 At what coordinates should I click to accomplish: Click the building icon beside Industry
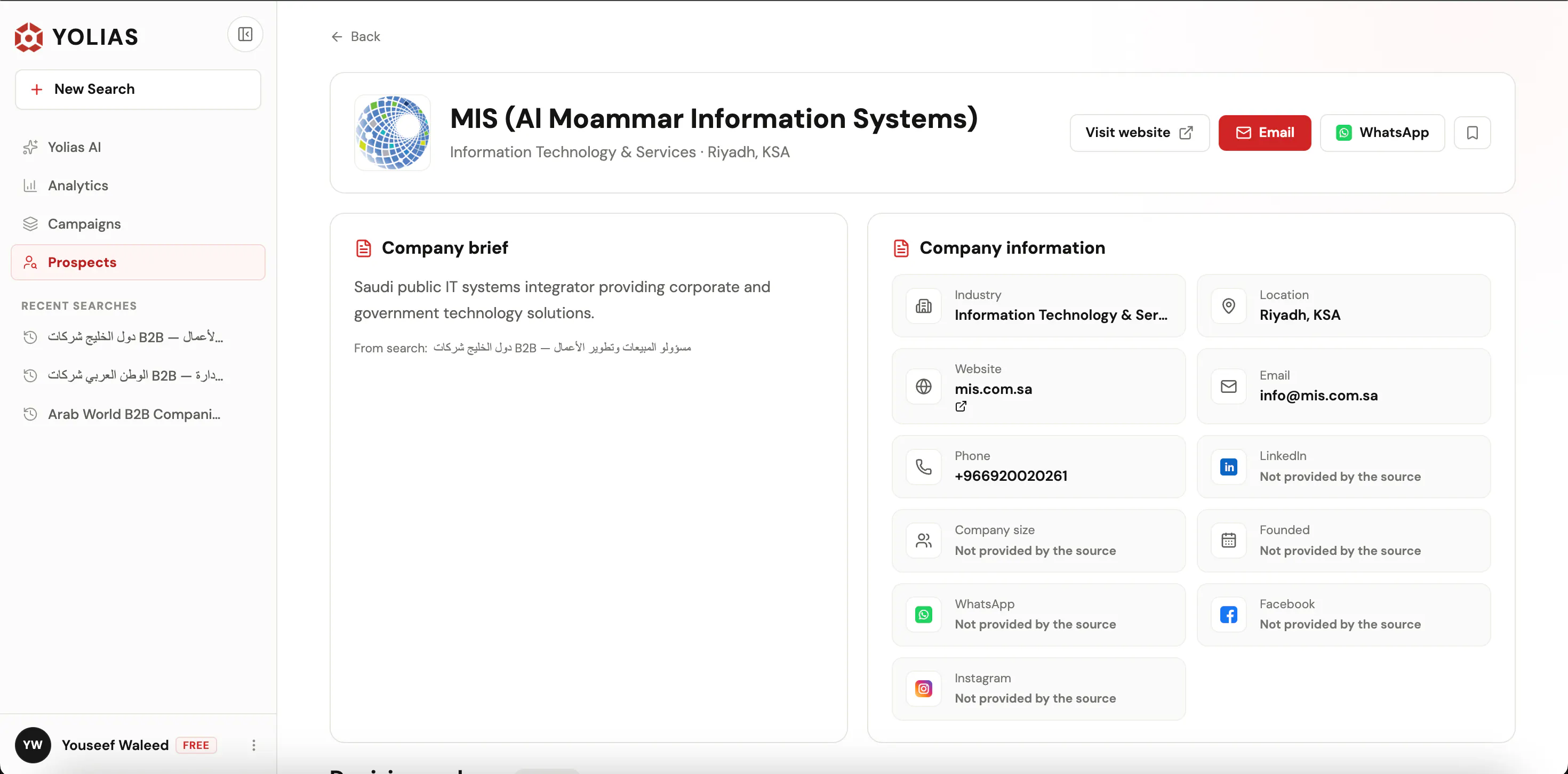(923, 306)
